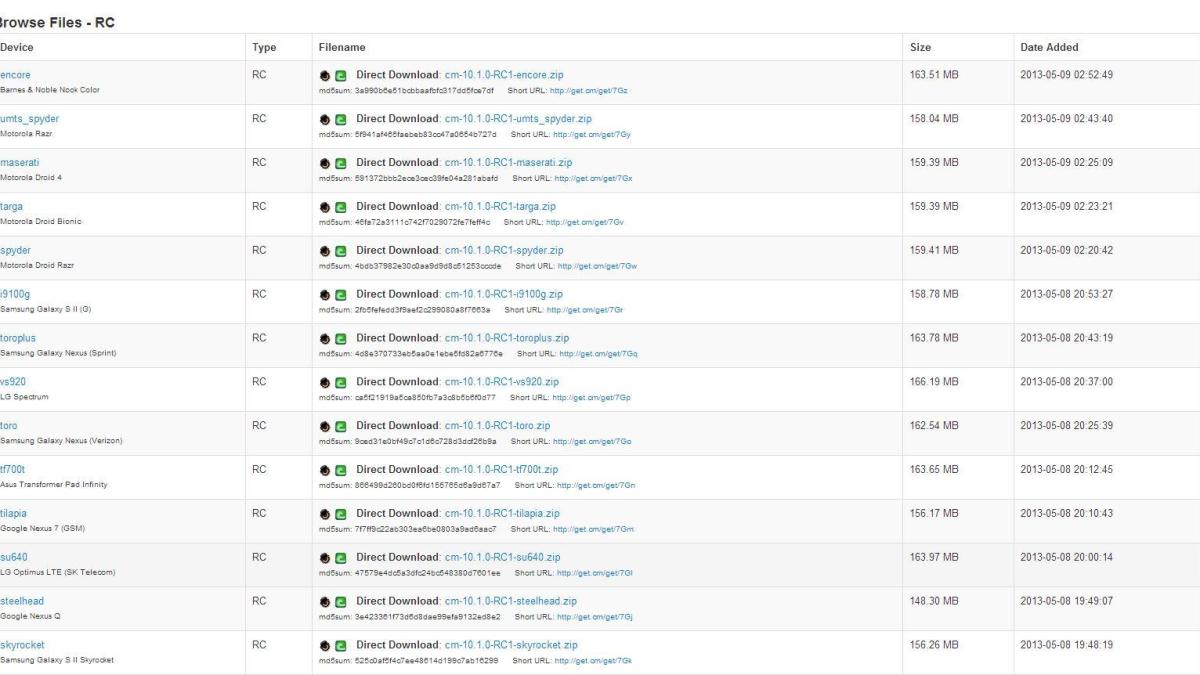Screen dimensions: 1200x675
Task: Open short URL http://get.cm/get/7Go
Action: coord(597,442)
